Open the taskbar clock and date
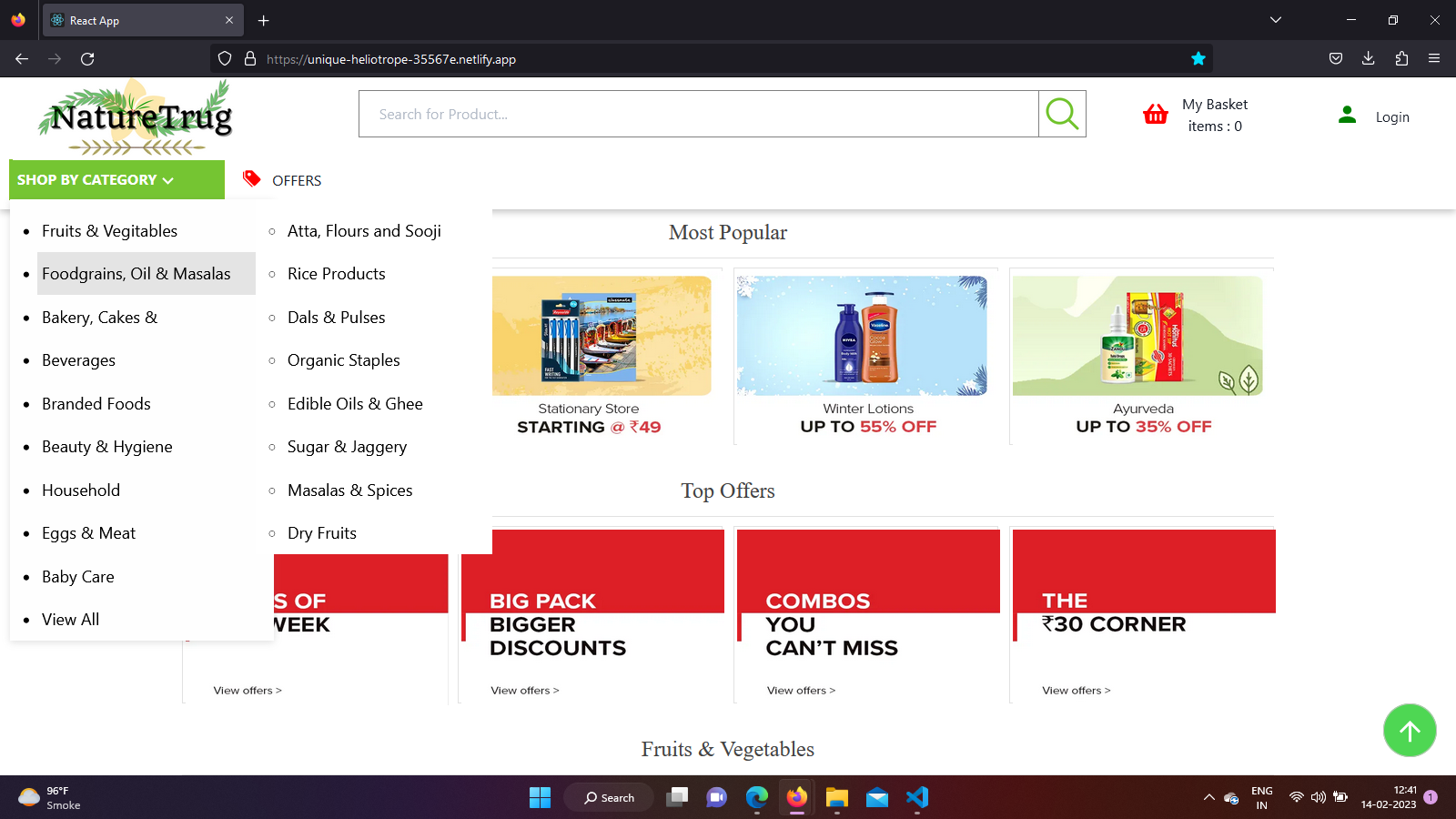 point(1389,797)
